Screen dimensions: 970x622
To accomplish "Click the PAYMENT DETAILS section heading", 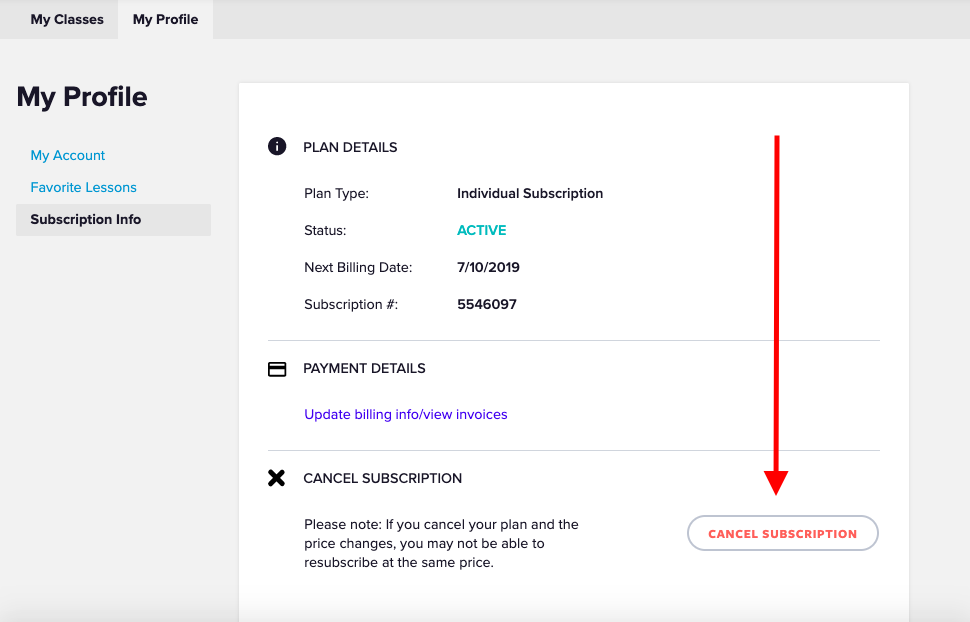I will (364, 368).
